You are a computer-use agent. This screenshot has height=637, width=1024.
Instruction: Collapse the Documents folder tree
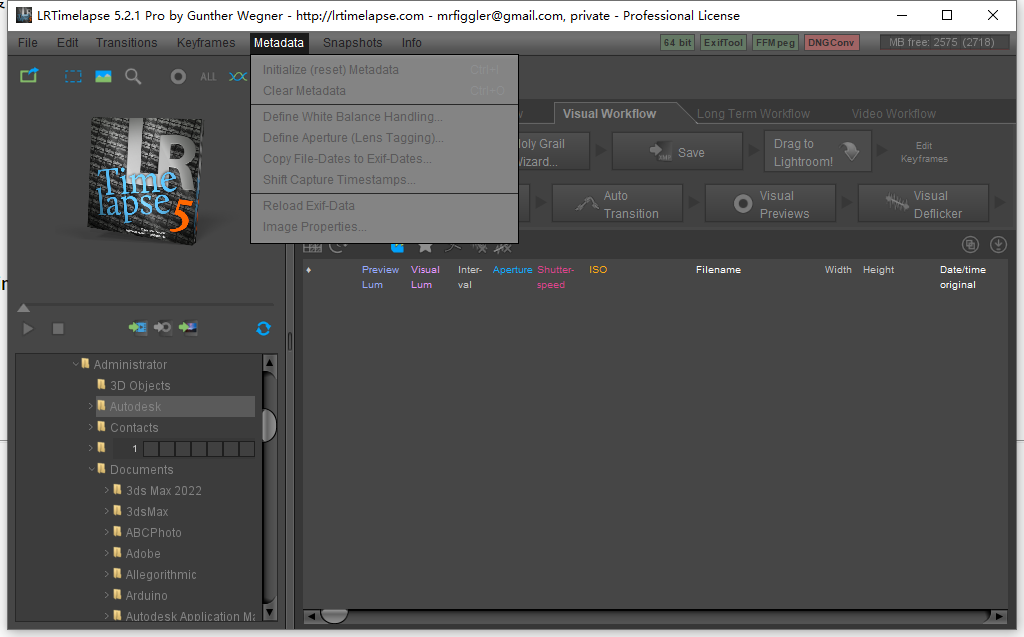point(91,469)
